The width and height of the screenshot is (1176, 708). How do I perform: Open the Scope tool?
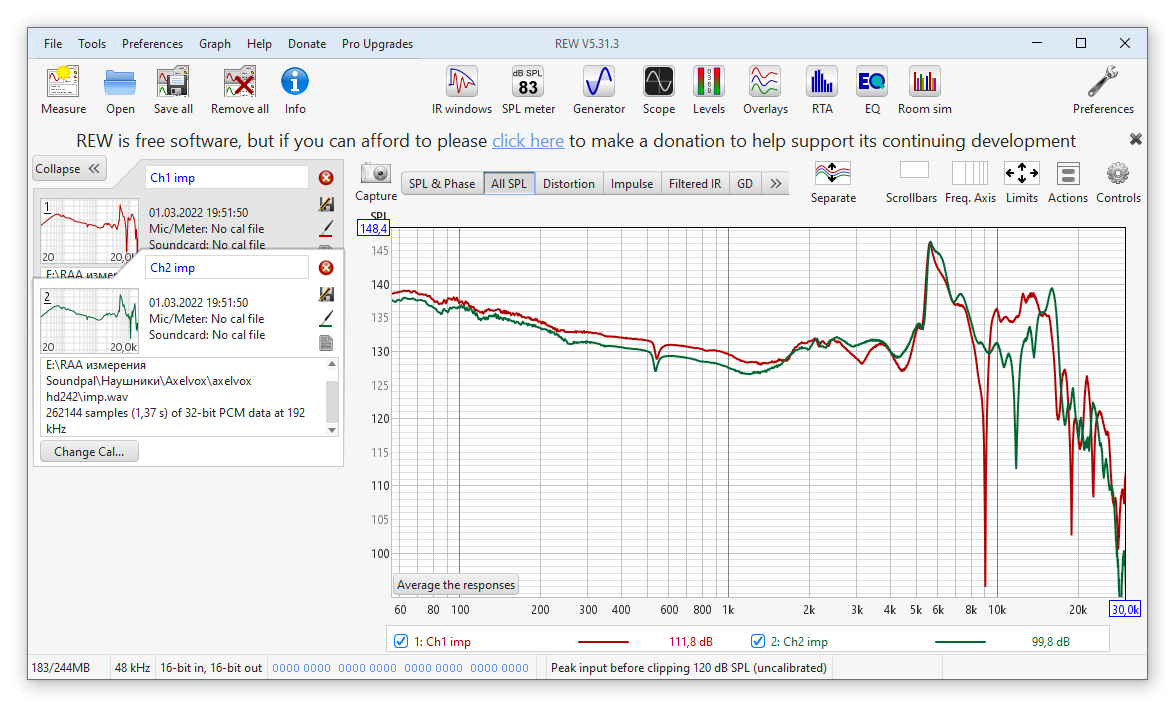click(658, 82)
